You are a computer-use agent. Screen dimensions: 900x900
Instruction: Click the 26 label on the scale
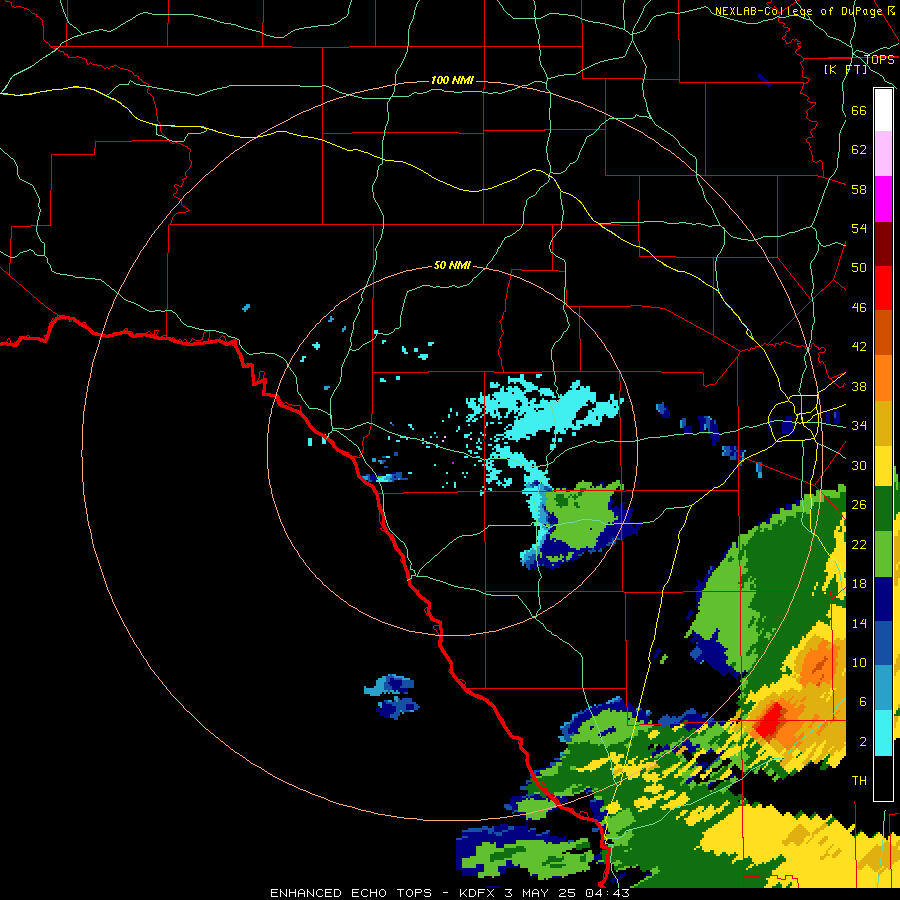tap(859, 505)
